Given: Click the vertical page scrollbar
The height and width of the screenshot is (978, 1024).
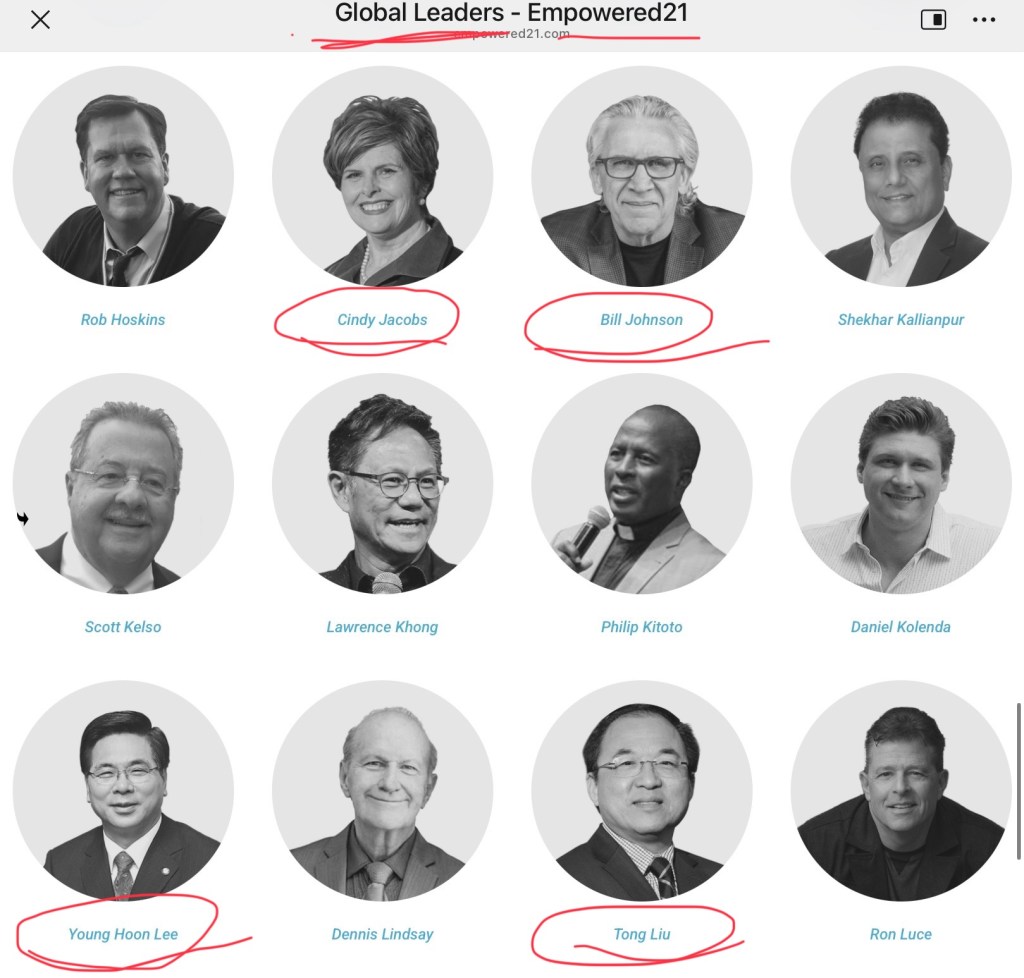Looking at the screenshot, I should [1018, 781].
